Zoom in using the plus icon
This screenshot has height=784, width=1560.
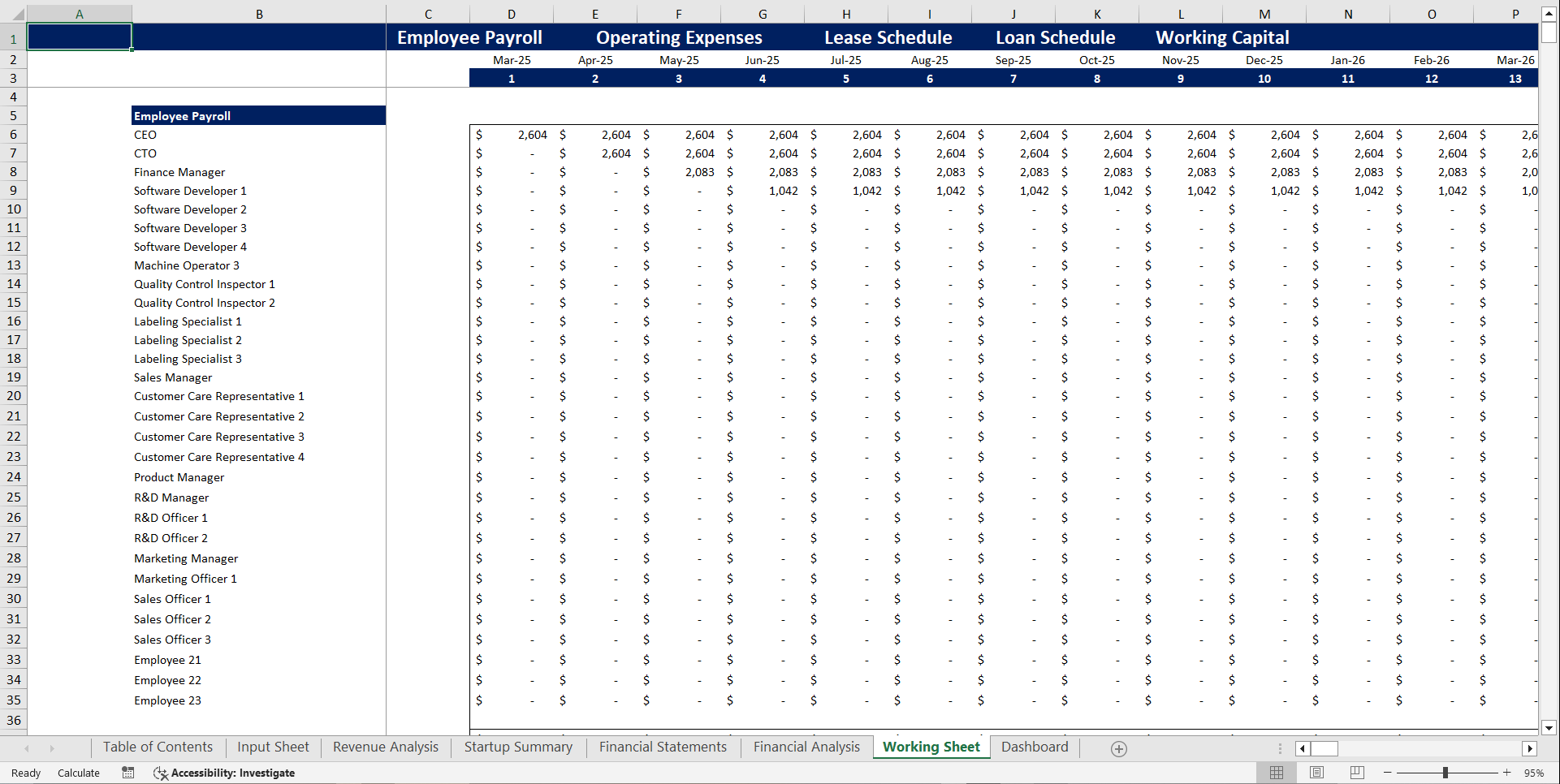click(1506, 773)
